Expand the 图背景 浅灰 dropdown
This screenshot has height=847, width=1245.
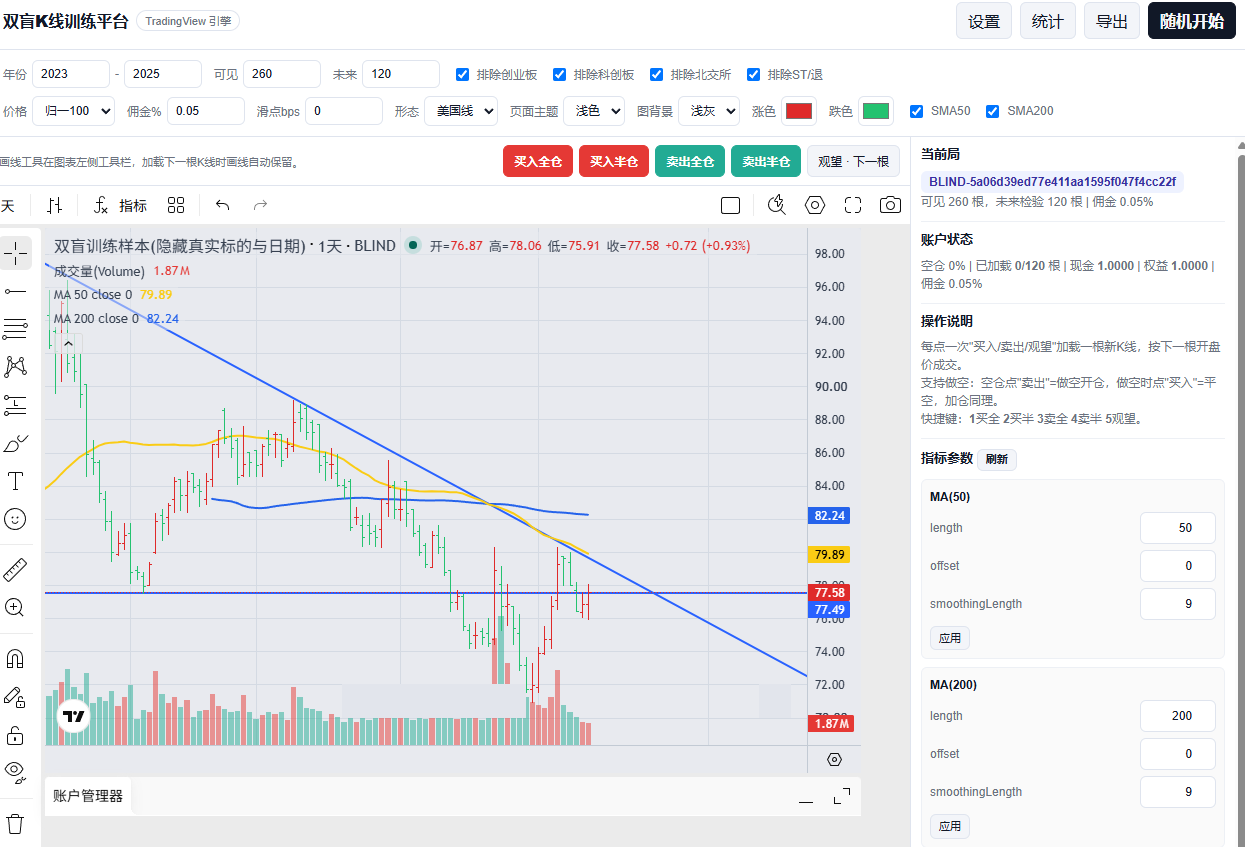click(x=709, y=111)
